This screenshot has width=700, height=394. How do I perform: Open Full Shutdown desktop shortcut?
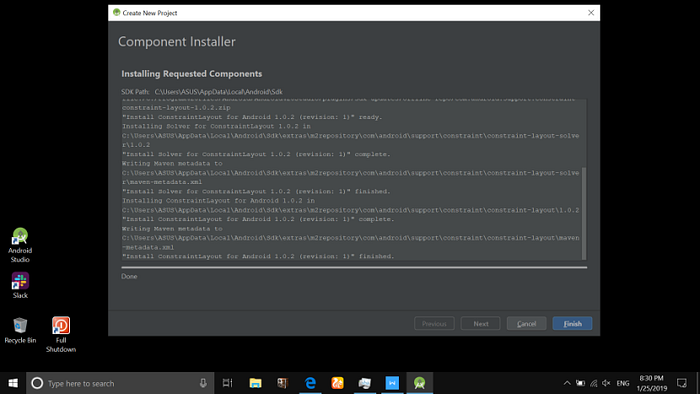click(x=61, y=335)
